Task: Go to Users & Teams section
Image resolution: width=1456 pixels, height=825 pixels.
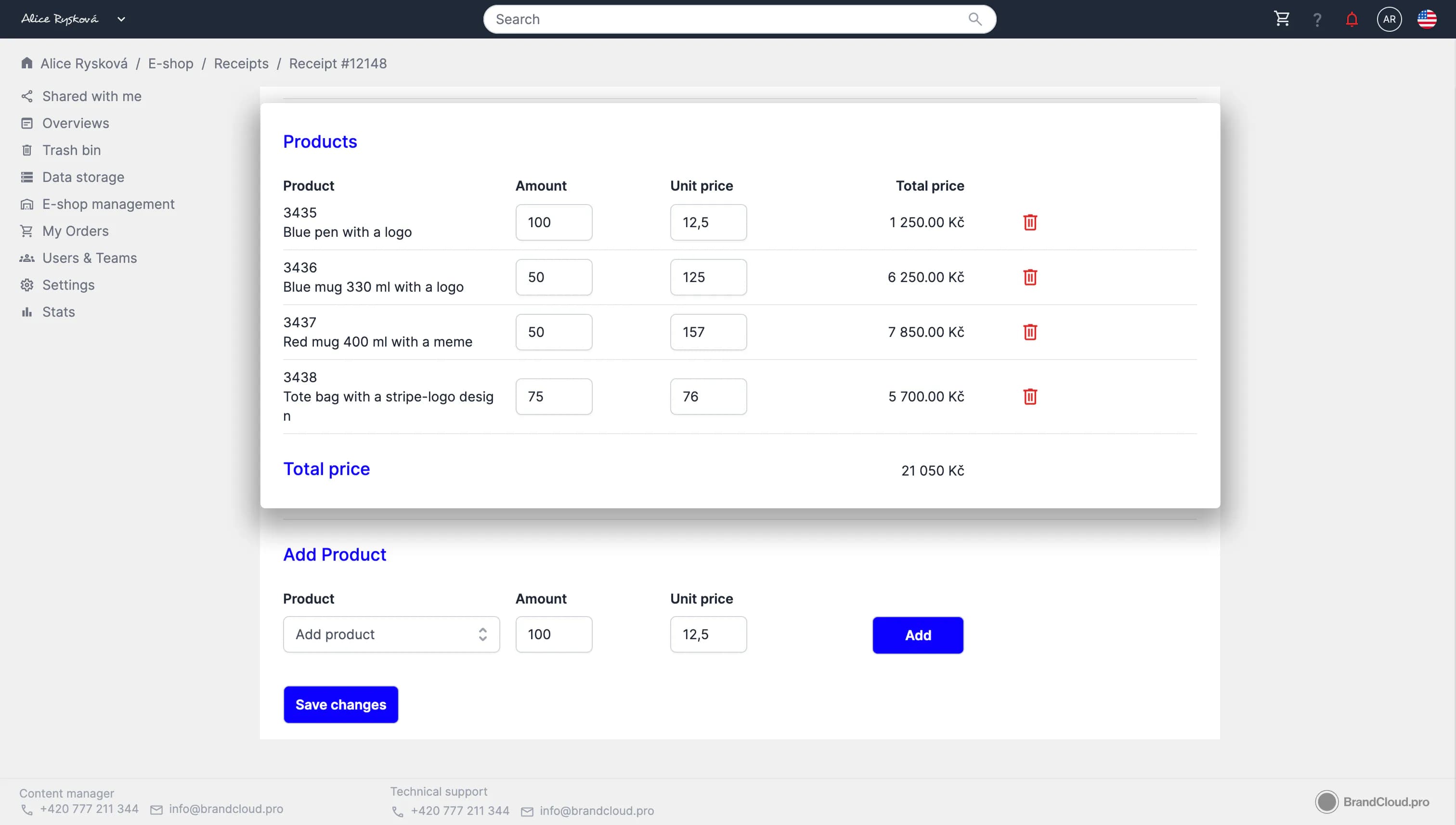Action: click(90, 258)
